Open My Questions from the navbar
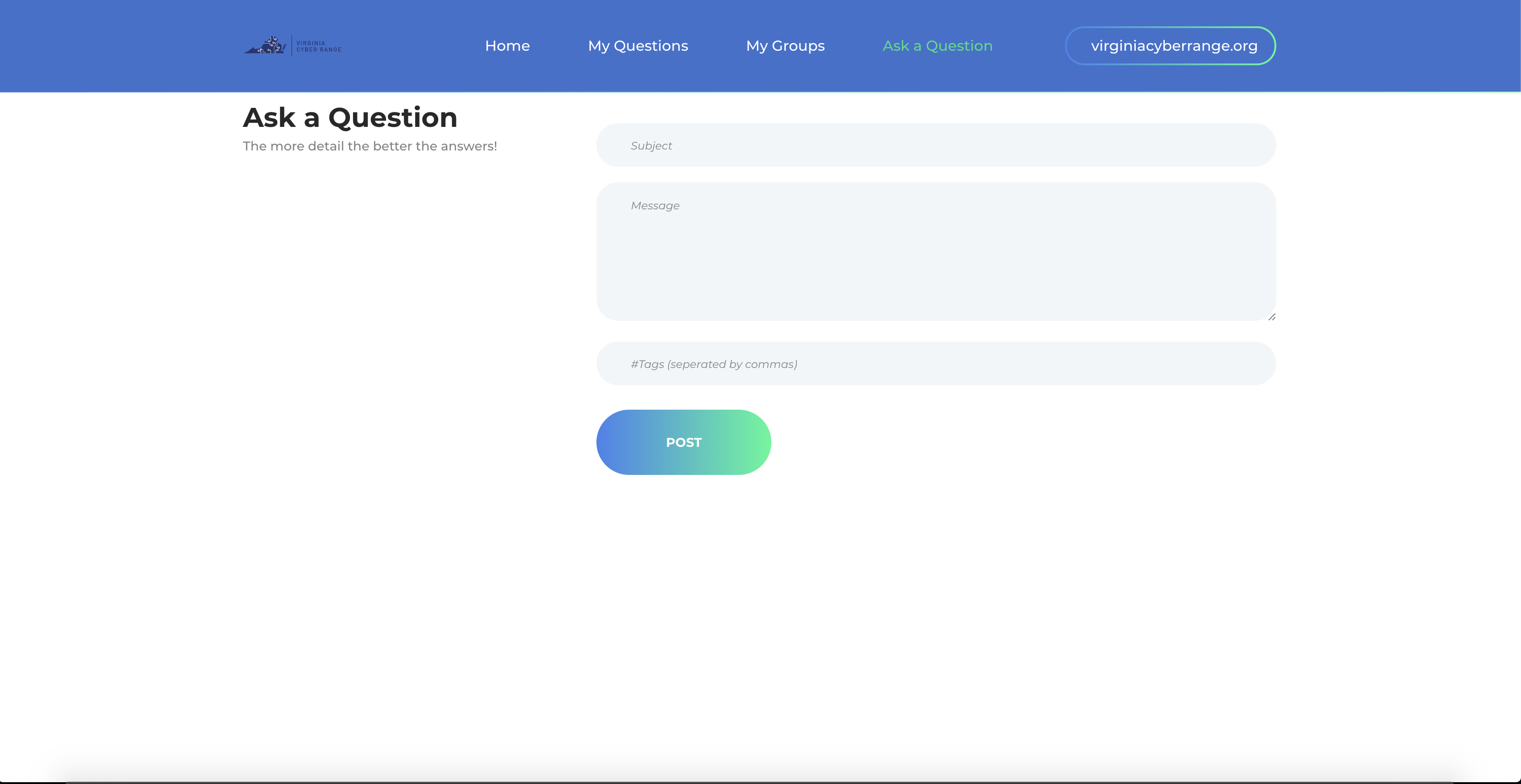This screenshot has width=1521, height=784. [x=638, y=46]
